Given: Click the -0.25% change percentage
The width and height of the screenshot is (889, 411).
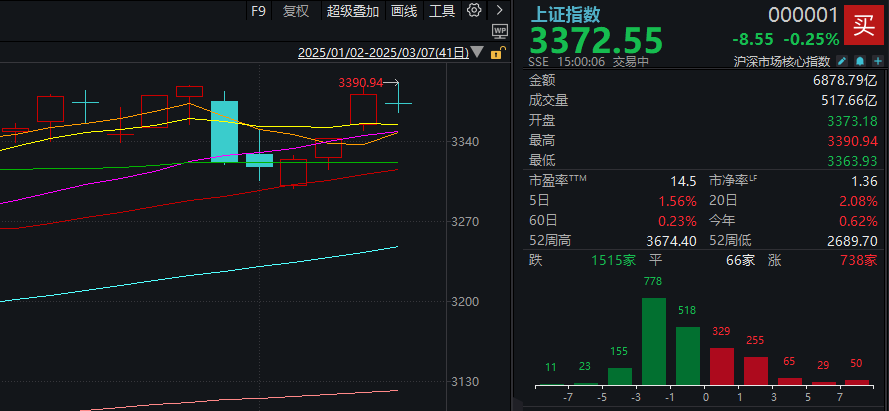Looking at the screenshot, I should coord(811,39).
